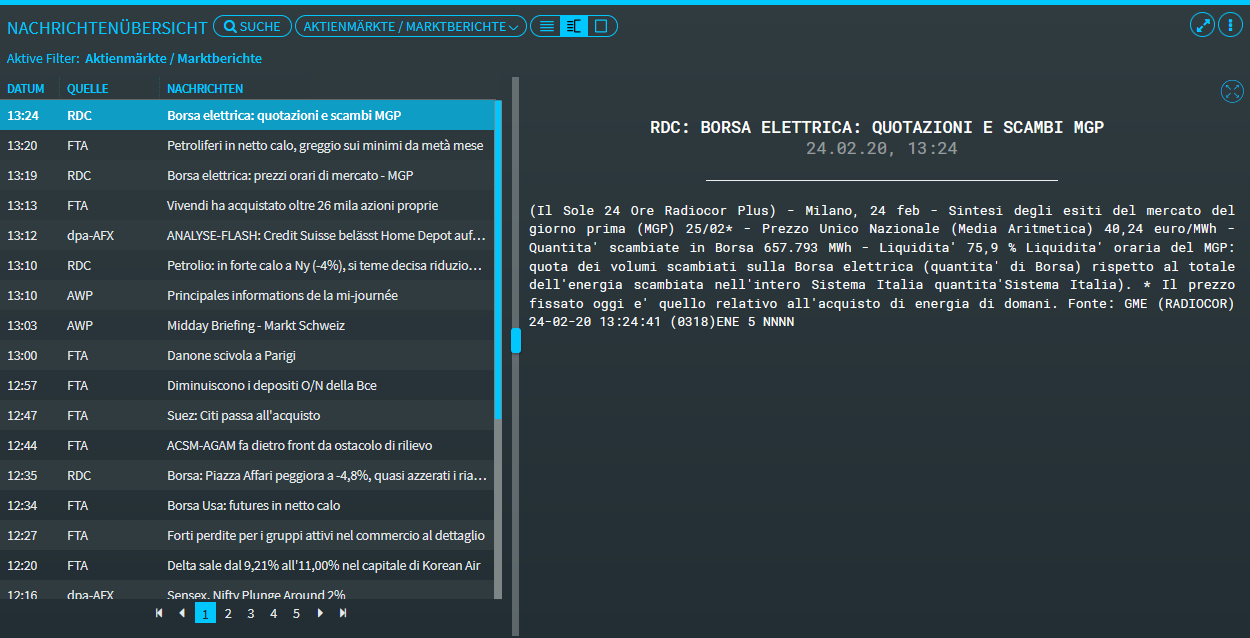Click the pane splitter handle between panels
The width and height of the screenshot is (1250, 638).
point(516,341)
